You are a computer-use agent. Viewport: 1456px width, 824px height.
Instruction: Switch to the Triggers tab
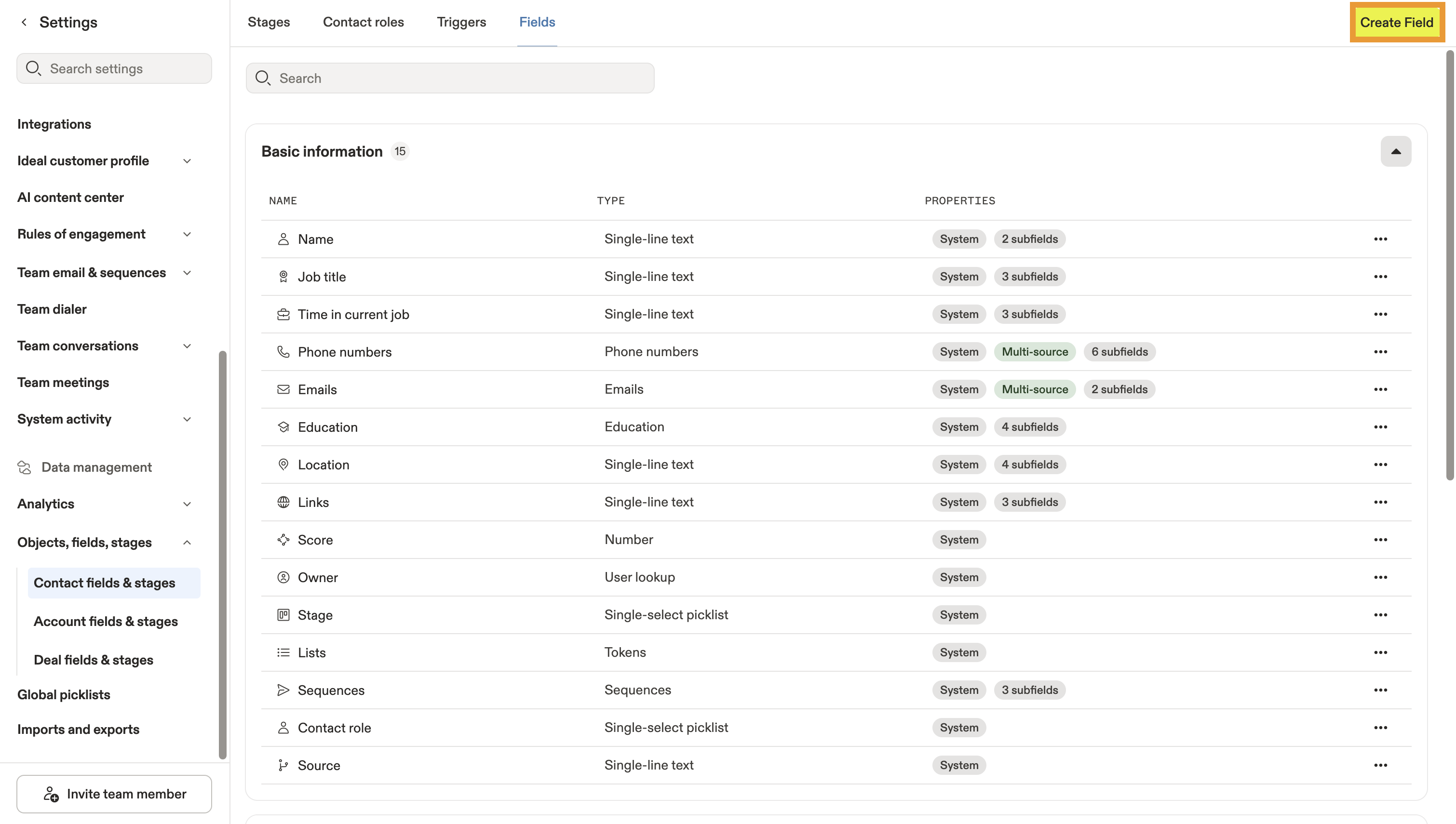(461, 22)
